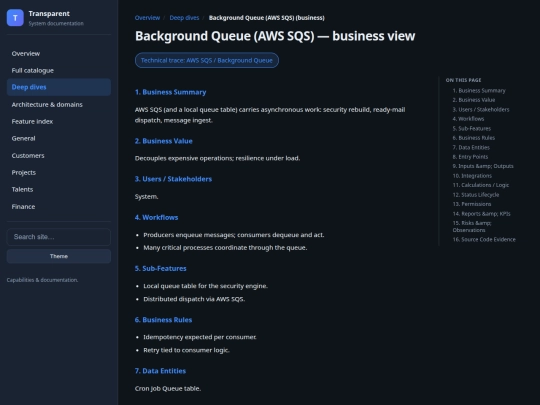Viewport: 540px width, 405px height.
Task: Open the Talents section
Action: [59, 189]
